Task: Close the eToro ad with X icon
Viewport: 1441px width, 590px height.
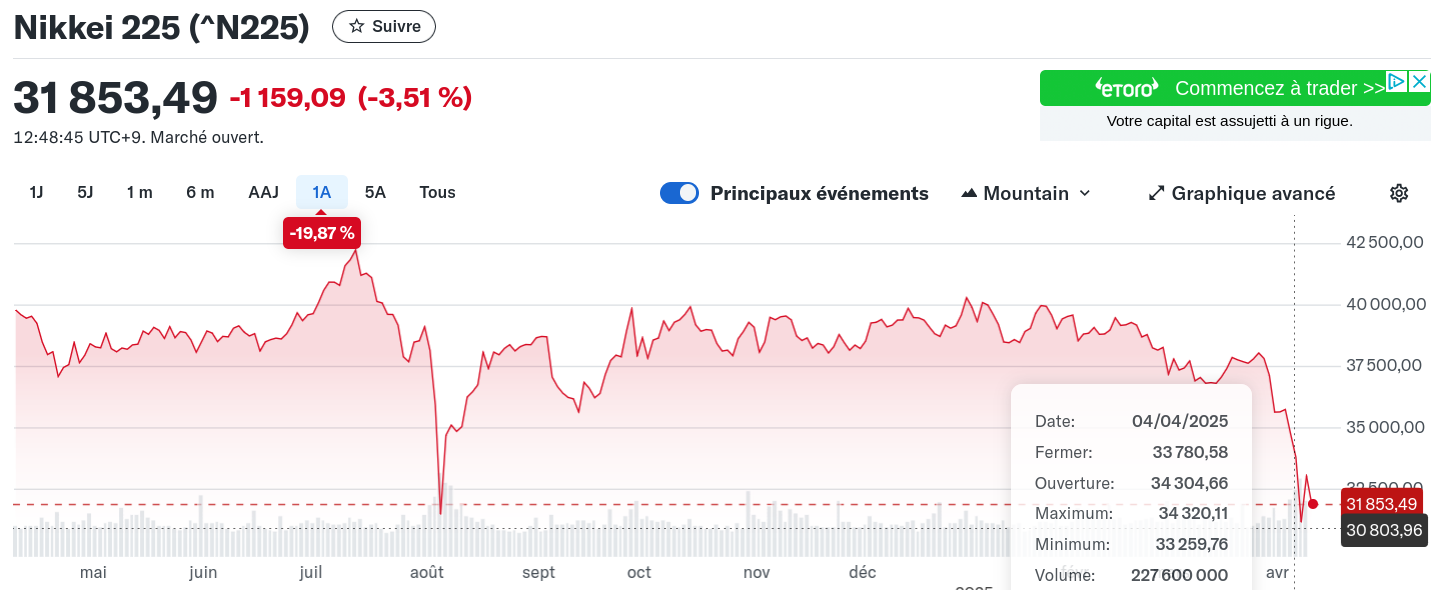Action: point(1419,82)
